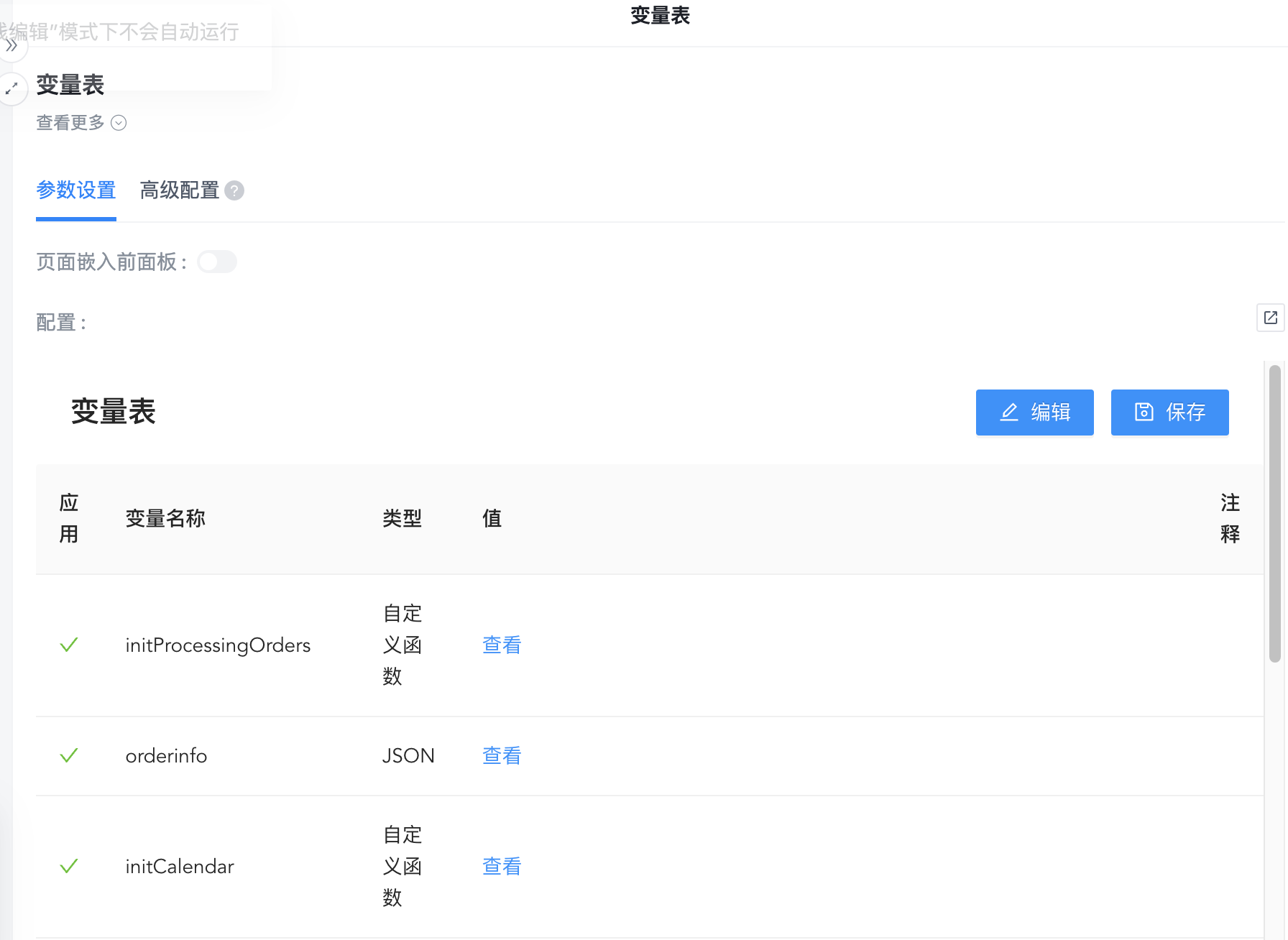This screenshot has width=1288, height=940.
Task: Click green checkmark for initProcessingOrders row
Action: 69,645
